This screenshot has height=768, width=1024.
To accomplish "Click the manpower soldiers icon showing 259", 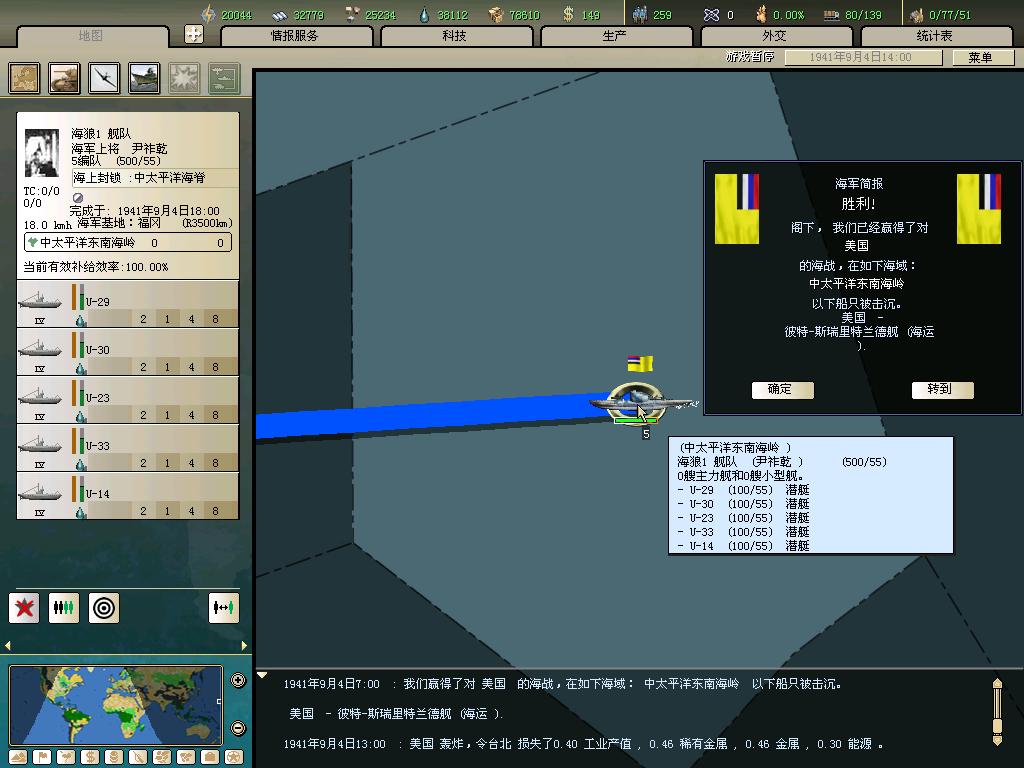I will click(x=640, y=14).
